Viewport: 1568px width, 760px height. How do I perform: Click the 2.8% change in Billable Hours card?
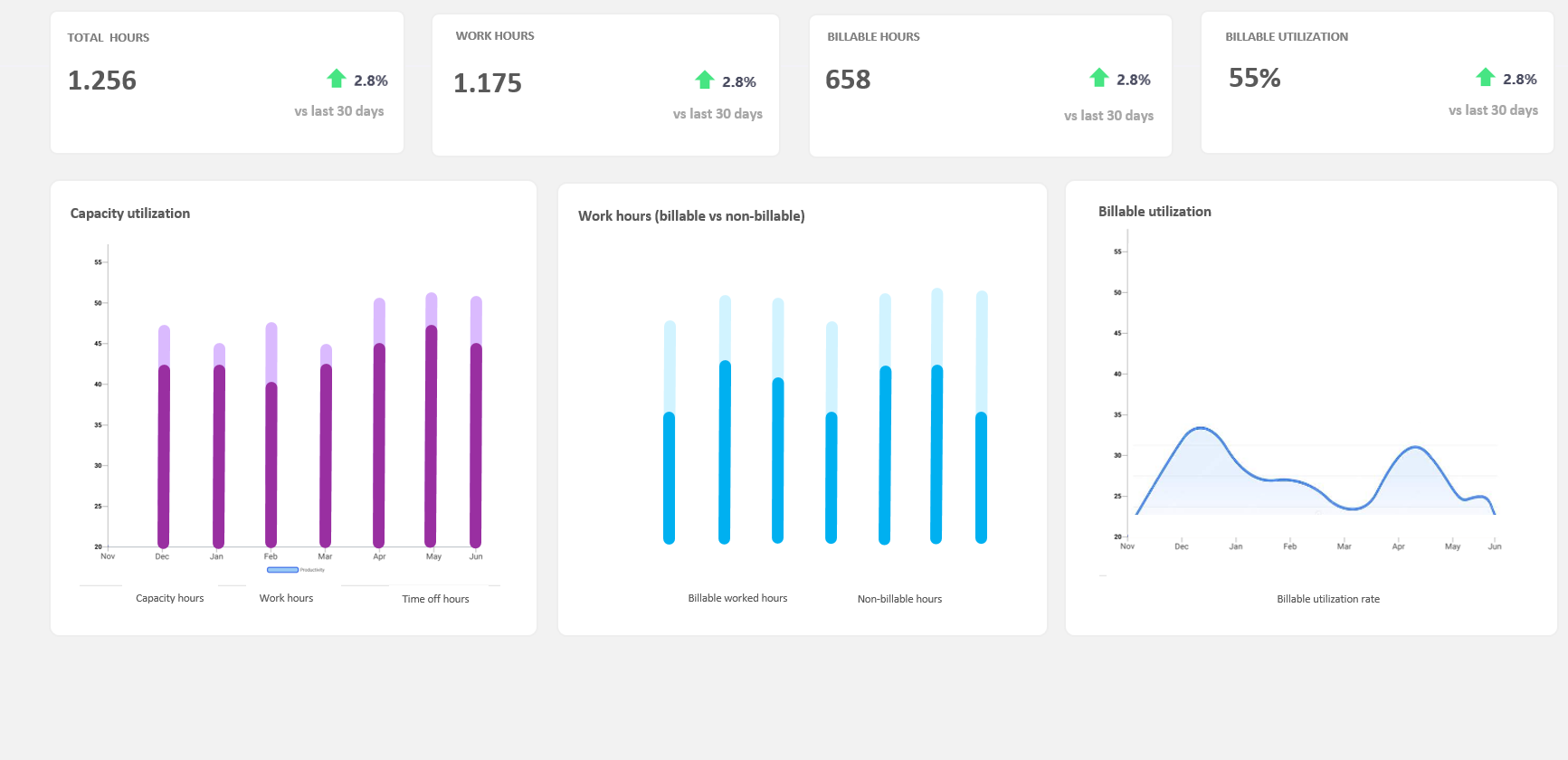(x=1134, y=80)
